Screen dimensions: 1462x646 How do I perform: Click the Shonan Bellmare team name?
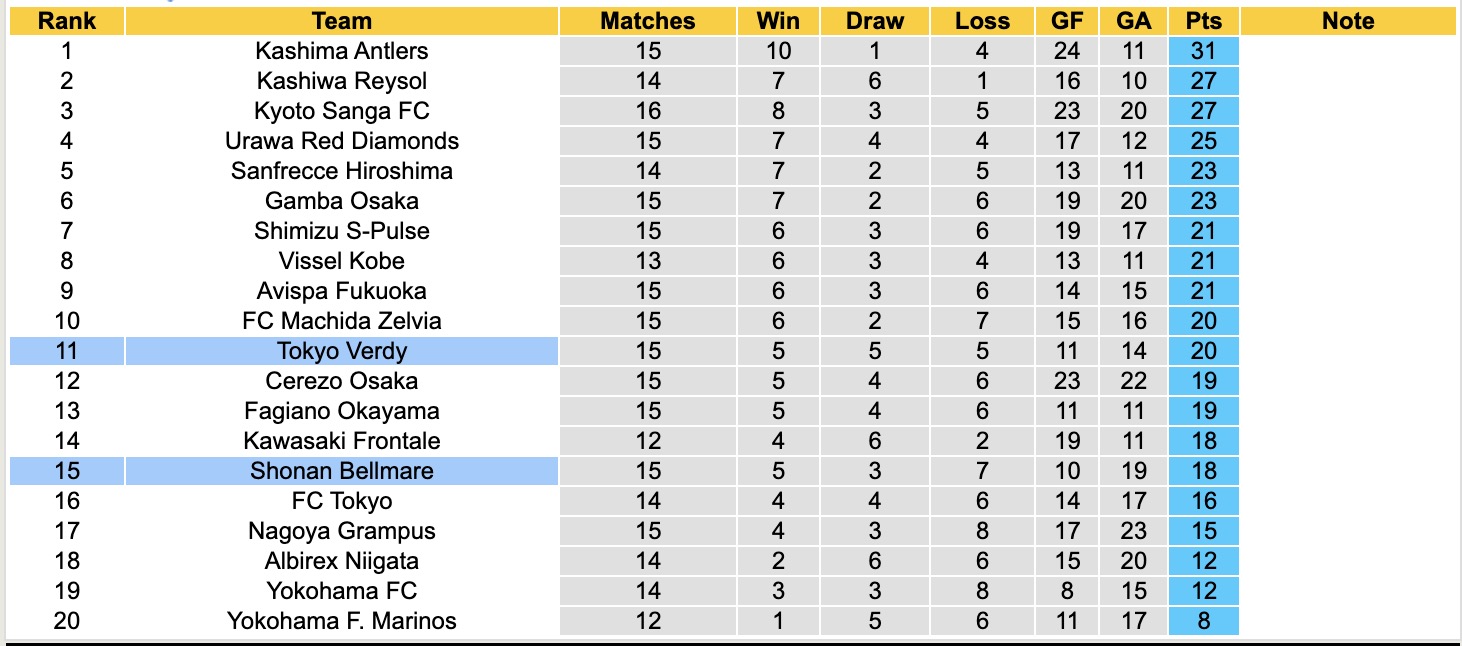tap(341, 471)
